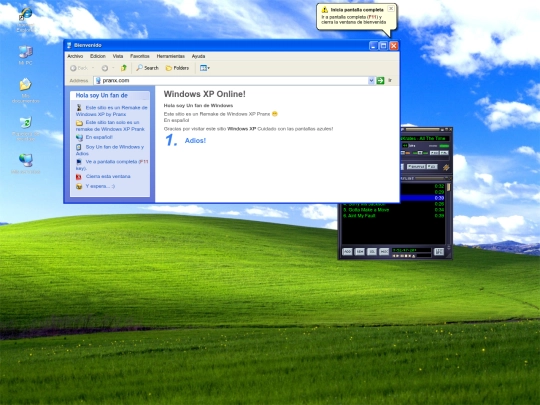Adjust the Winamp balance slider
Image resolution: width=540 pixels, height=405 pixels.
tap(420, 153)
